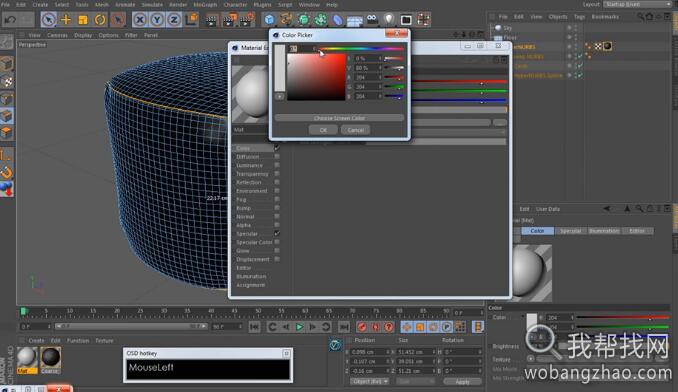Click the red Record Active Objects button
Screen dimensions: 678x392
click(362, 327)
